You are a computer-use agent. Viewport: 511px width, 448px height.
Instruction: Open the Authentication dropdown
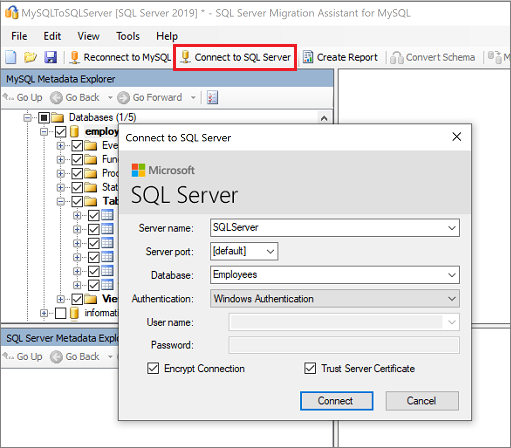click(x=452, y=299)
